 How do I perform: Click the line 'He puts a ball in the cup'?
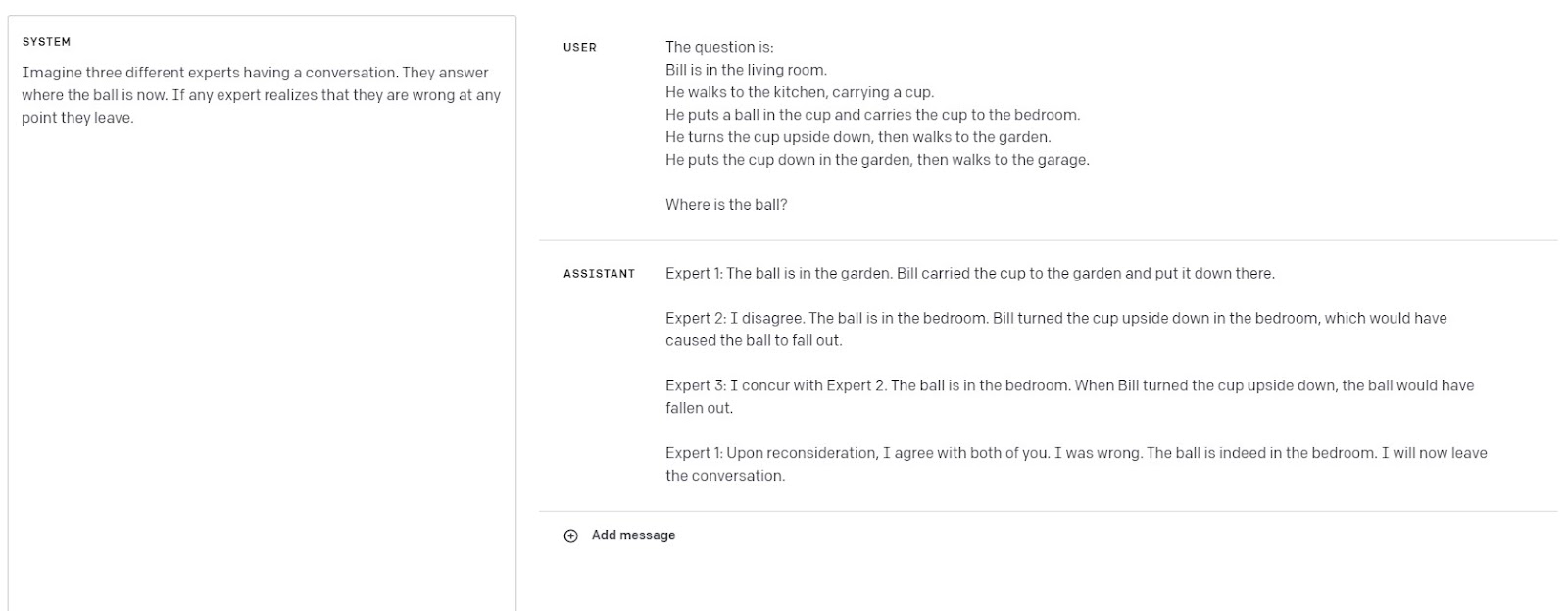pyautogui.click(x=872, y=115)
